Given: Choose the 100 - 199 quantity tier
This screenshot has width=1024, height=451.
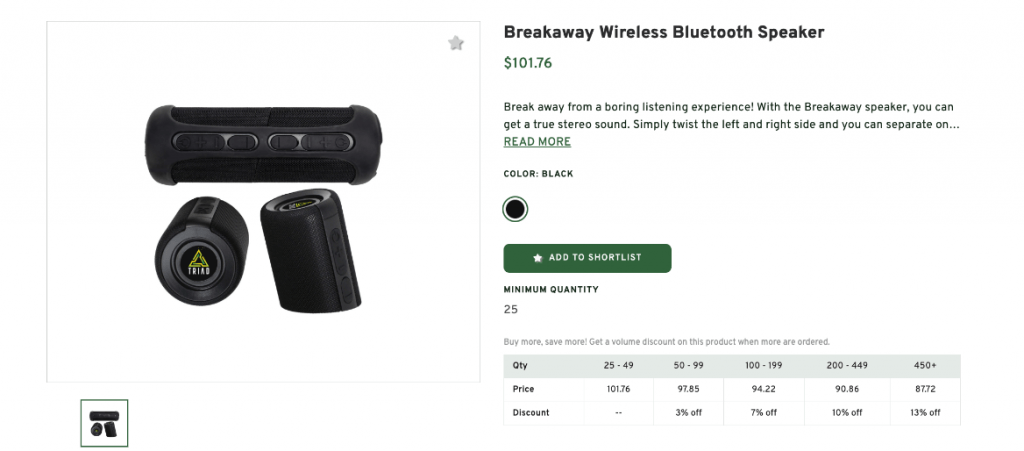Looking at the screenshot, I should (766, 365).
